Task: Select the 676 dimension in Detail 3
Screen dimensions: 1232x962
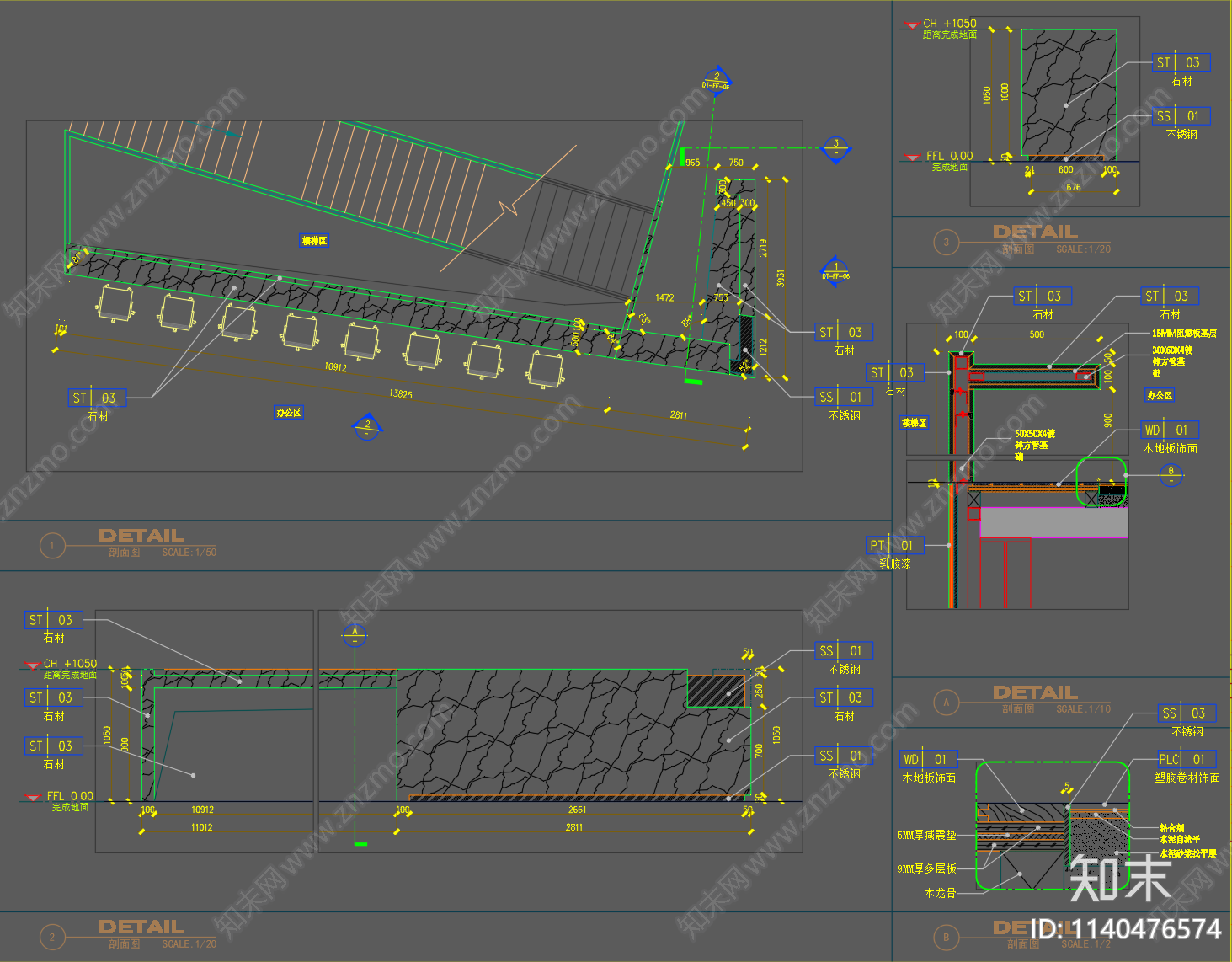Action: (x=1073, y=187)
